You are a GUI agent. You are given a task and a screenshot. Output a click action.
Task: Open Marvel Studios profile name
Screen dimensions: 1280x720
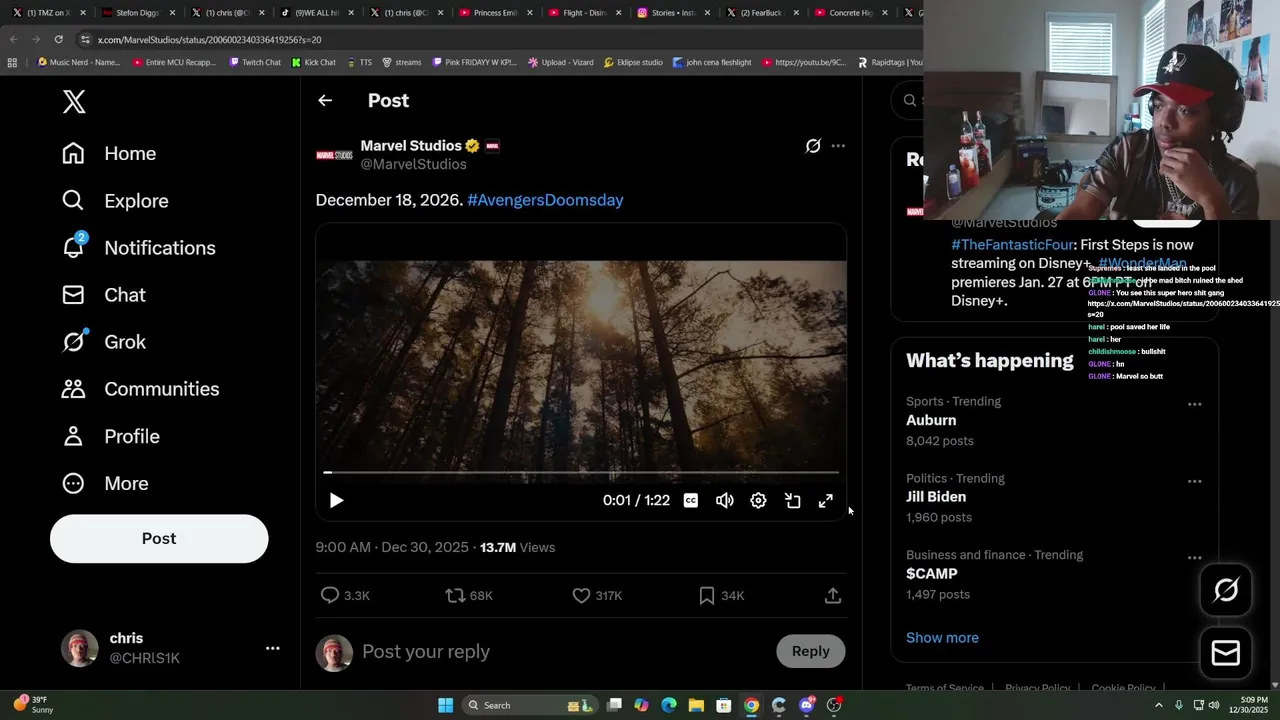[411, 146]
